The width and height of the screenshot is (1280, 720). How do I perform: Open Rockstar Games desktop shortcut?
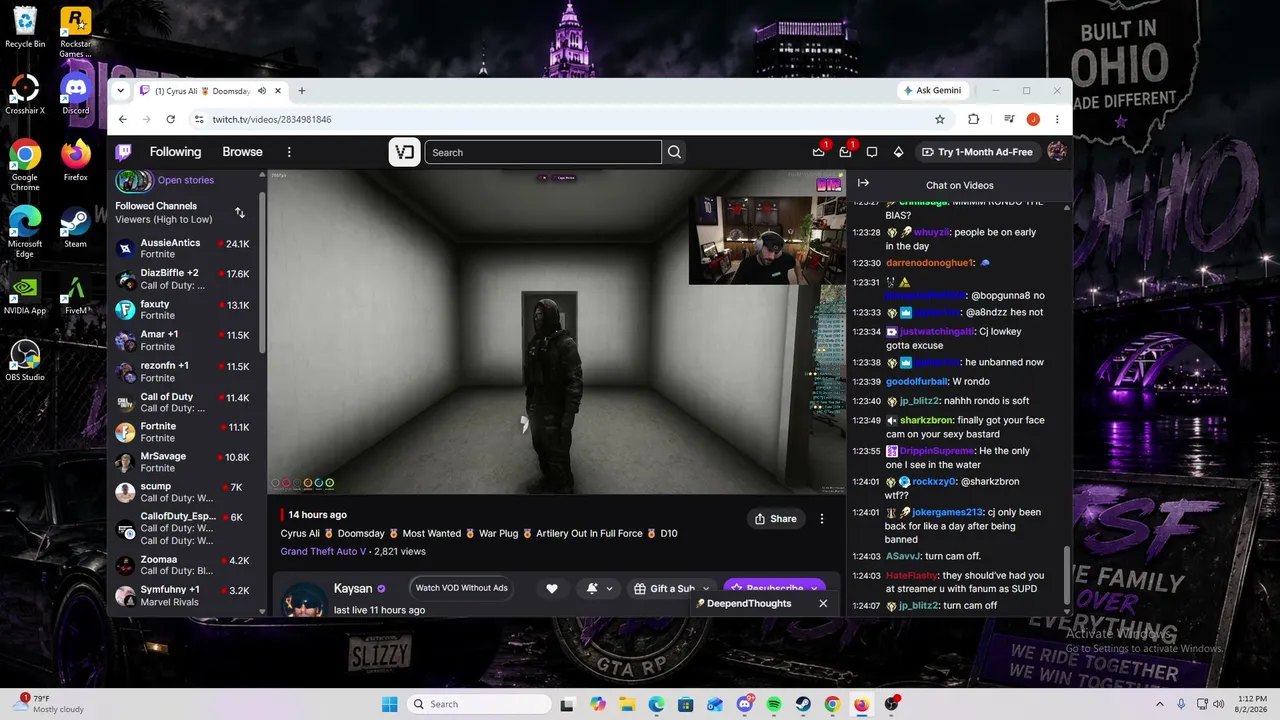pyautogui.click(x=75, y=32)
